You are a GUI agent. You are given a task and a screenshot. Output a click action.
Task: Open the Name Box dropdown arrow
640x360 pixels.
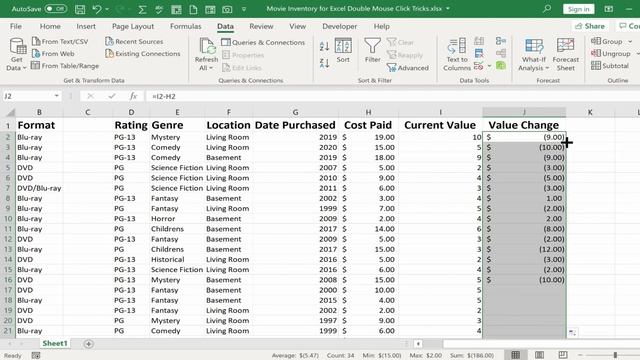tap(56, 96)
